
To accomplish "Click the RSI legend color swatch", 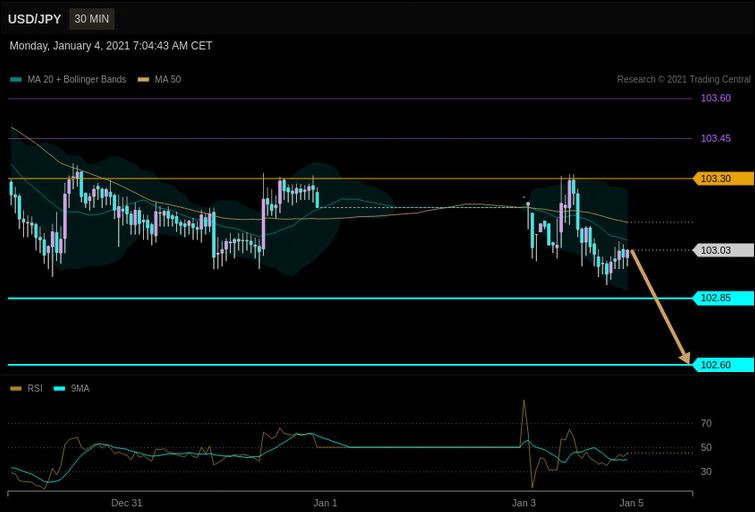I will click(x=16, y=389).
